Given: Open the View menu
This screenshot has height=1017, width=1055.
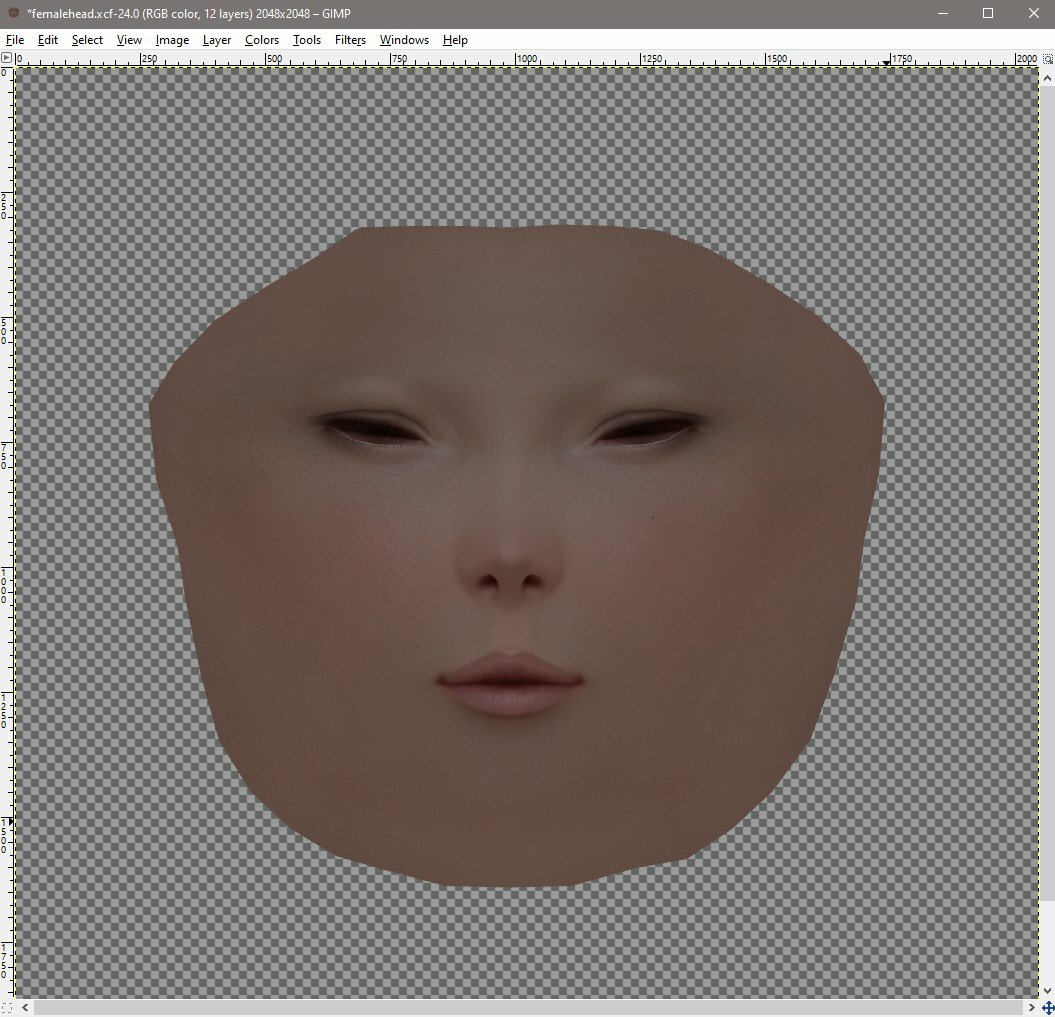Looking at the screenshot, I should coord(129,40).
